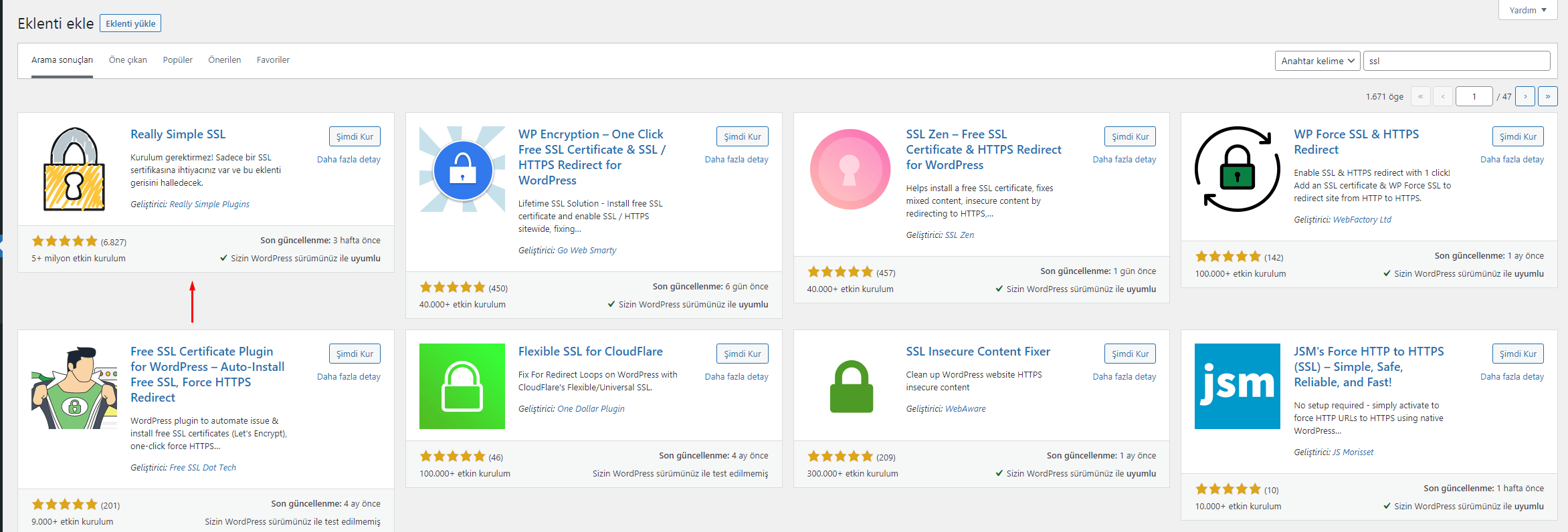Open Daha fazla detay for WP Force SSL
Viewport: 1568px width, 532px height.
coord(1512,160)
